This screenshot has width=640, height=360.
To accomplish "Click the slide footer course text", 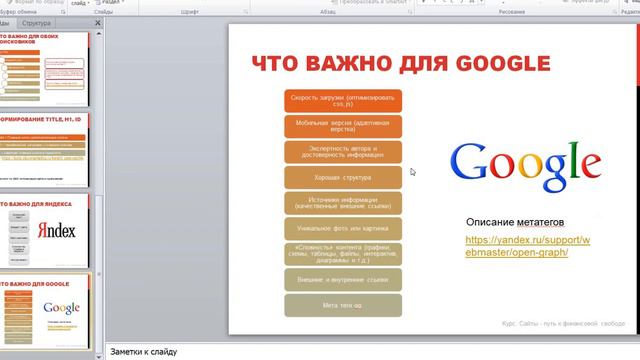I will pos(563,323).
